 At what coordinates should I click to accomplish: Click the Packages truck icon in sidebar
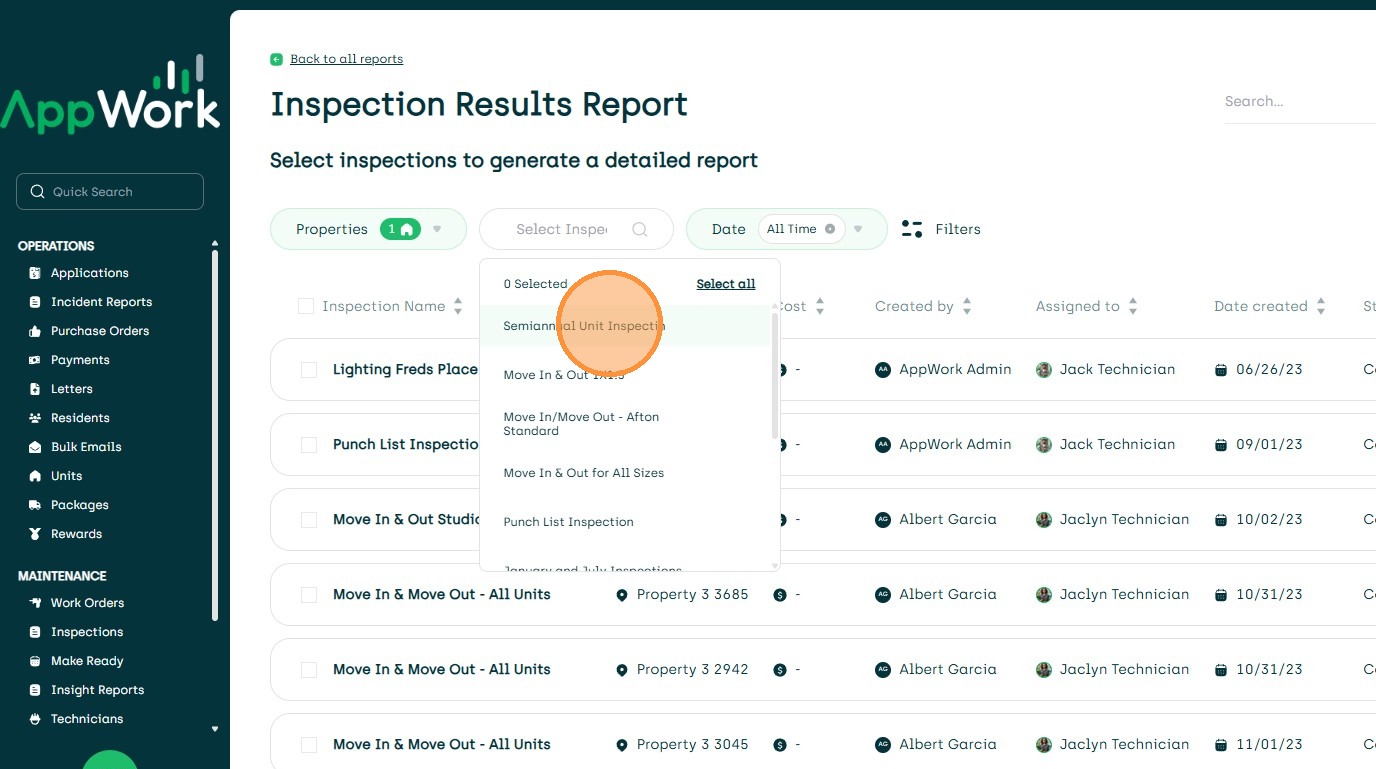pos(36,505)
